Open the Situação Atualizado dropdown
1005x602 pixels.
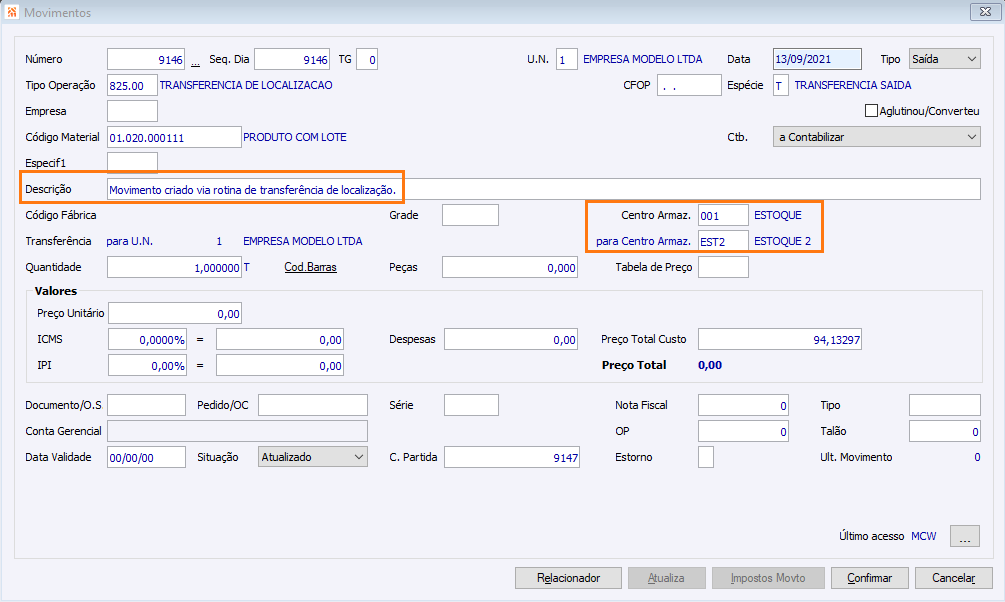(313, 457)
